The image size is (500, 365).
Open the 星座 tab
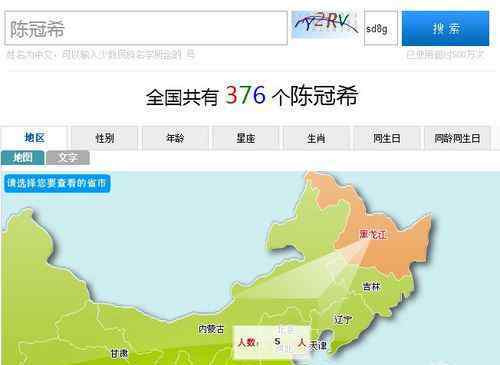246,138
